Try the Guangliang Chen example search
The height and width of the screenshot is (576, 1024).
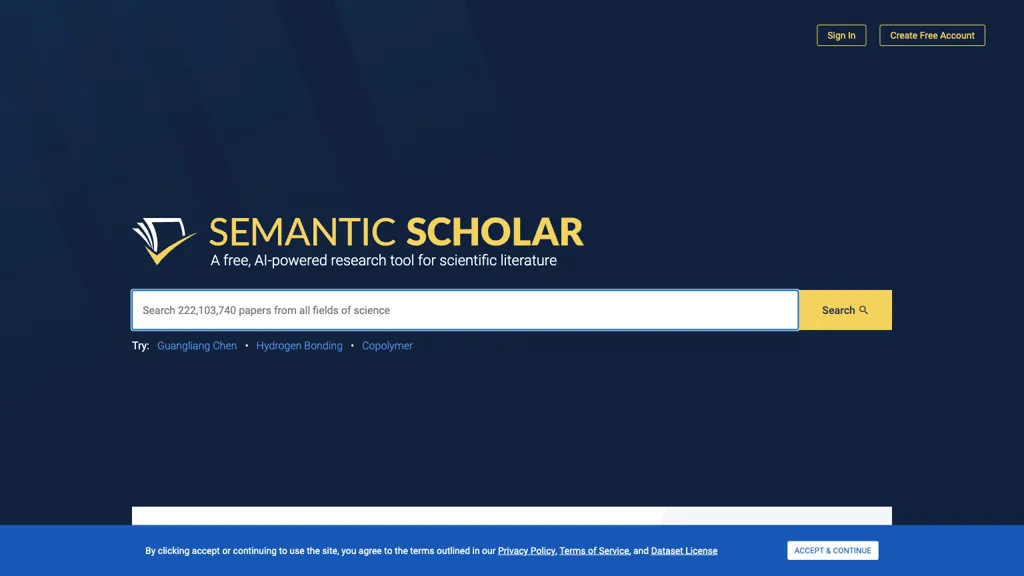click(197, 345)
